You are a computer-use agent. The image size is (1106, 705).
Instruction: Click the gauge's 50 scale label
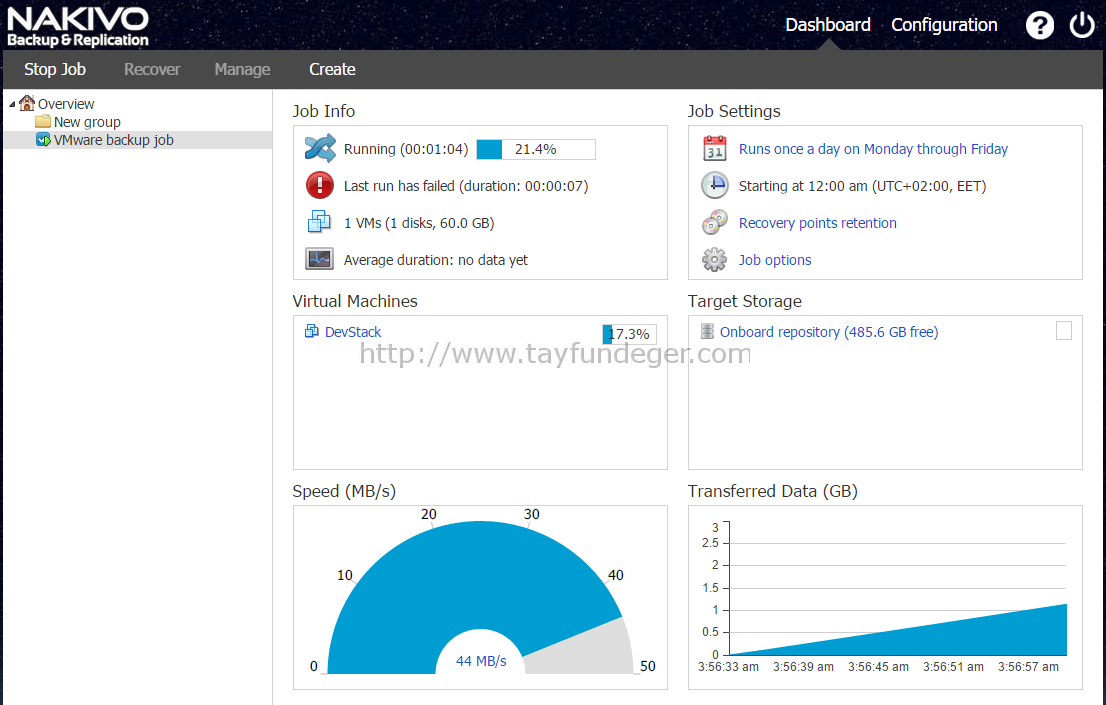click(648, 665)
